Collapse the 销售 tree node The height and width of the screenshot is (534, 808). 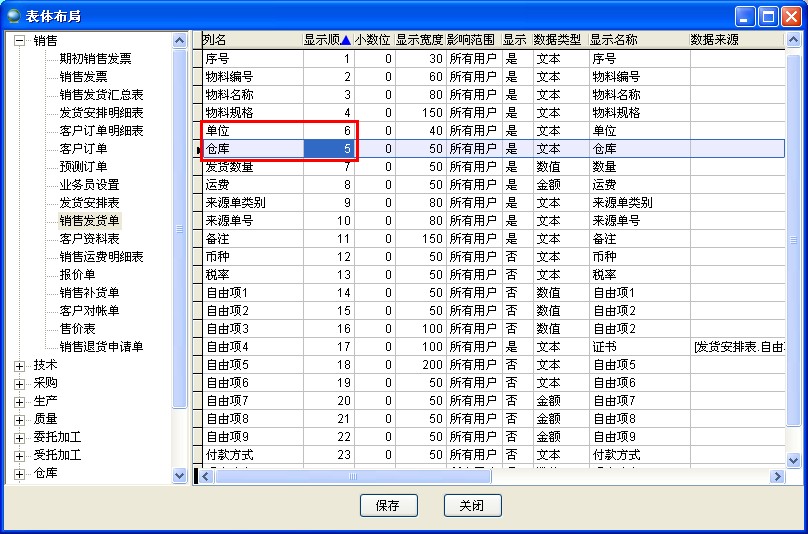click(19, 41)
